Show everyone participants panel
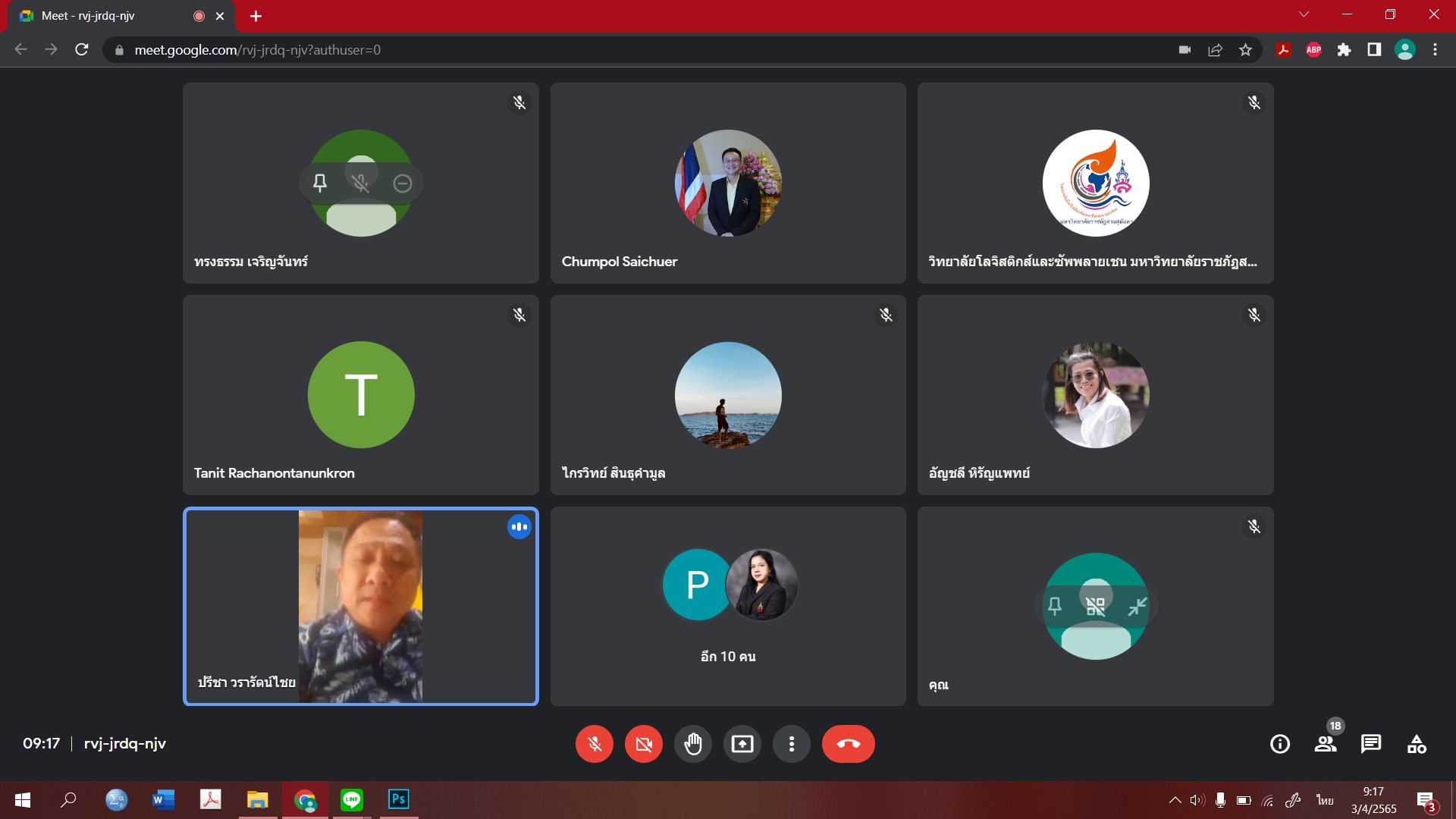 click(x=1326, y=744)
